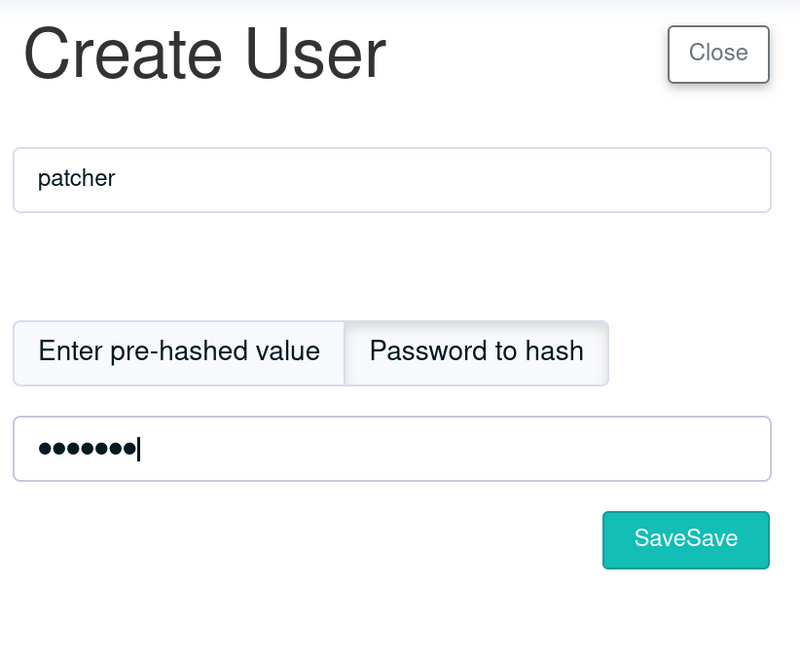The width and height of the screenshot is (800, 661).
Task: Save the new user
Action: click(686, 540)
